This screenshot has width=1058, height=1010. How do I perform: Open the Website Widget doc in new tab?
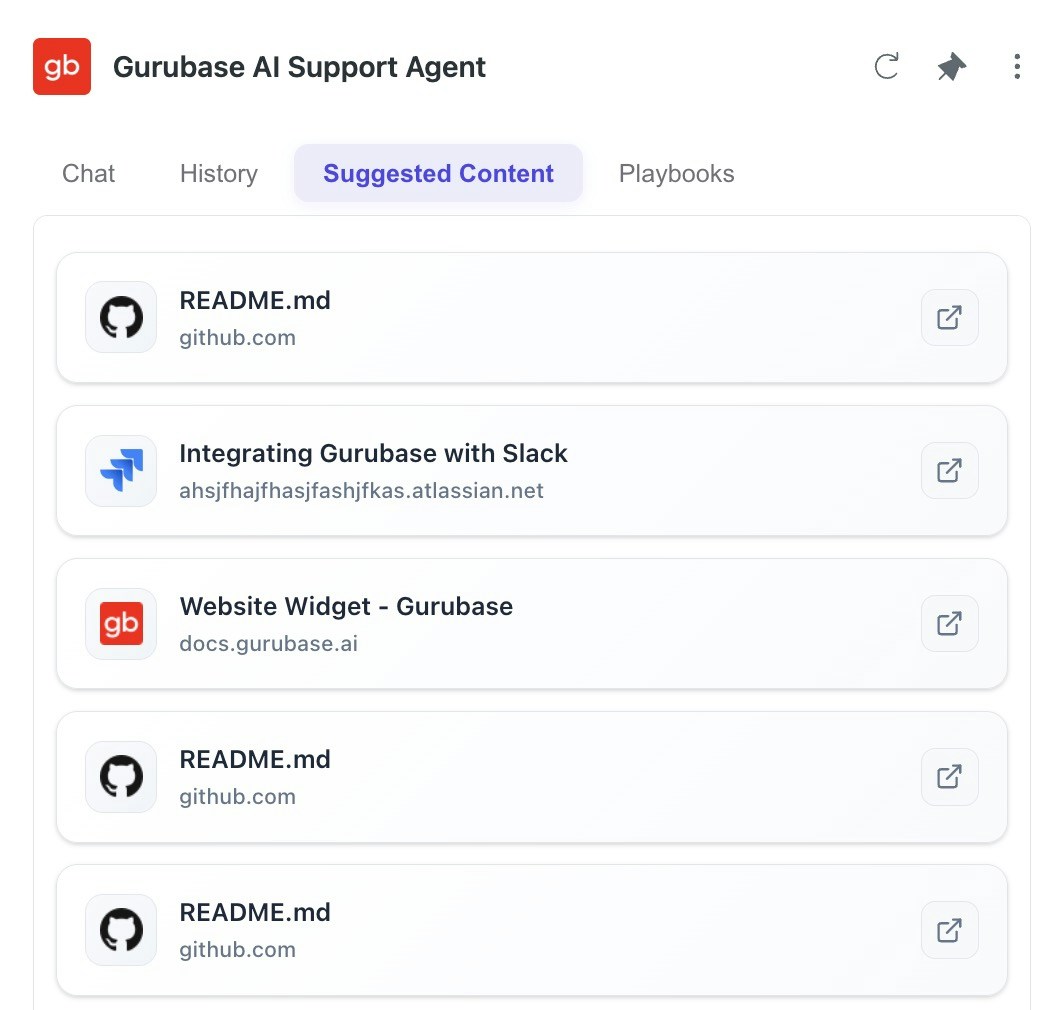(x=948, y=623)
